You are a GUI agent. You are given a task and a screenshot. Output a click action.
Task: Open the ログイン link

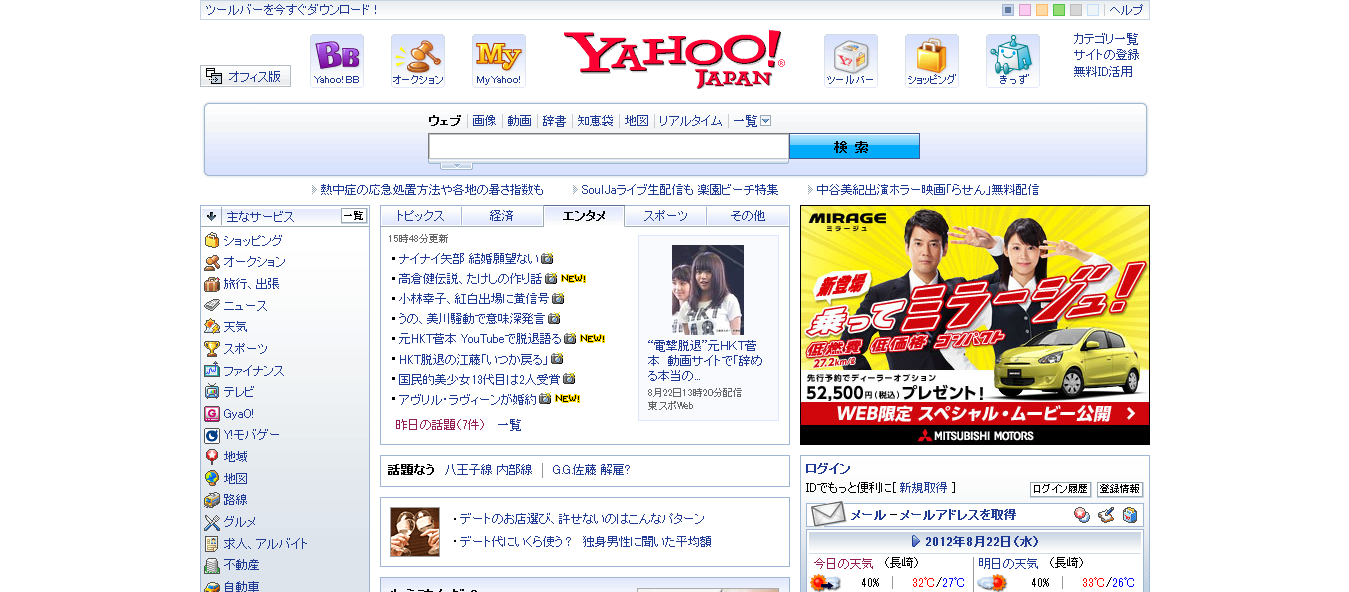(x=828, y=468)
